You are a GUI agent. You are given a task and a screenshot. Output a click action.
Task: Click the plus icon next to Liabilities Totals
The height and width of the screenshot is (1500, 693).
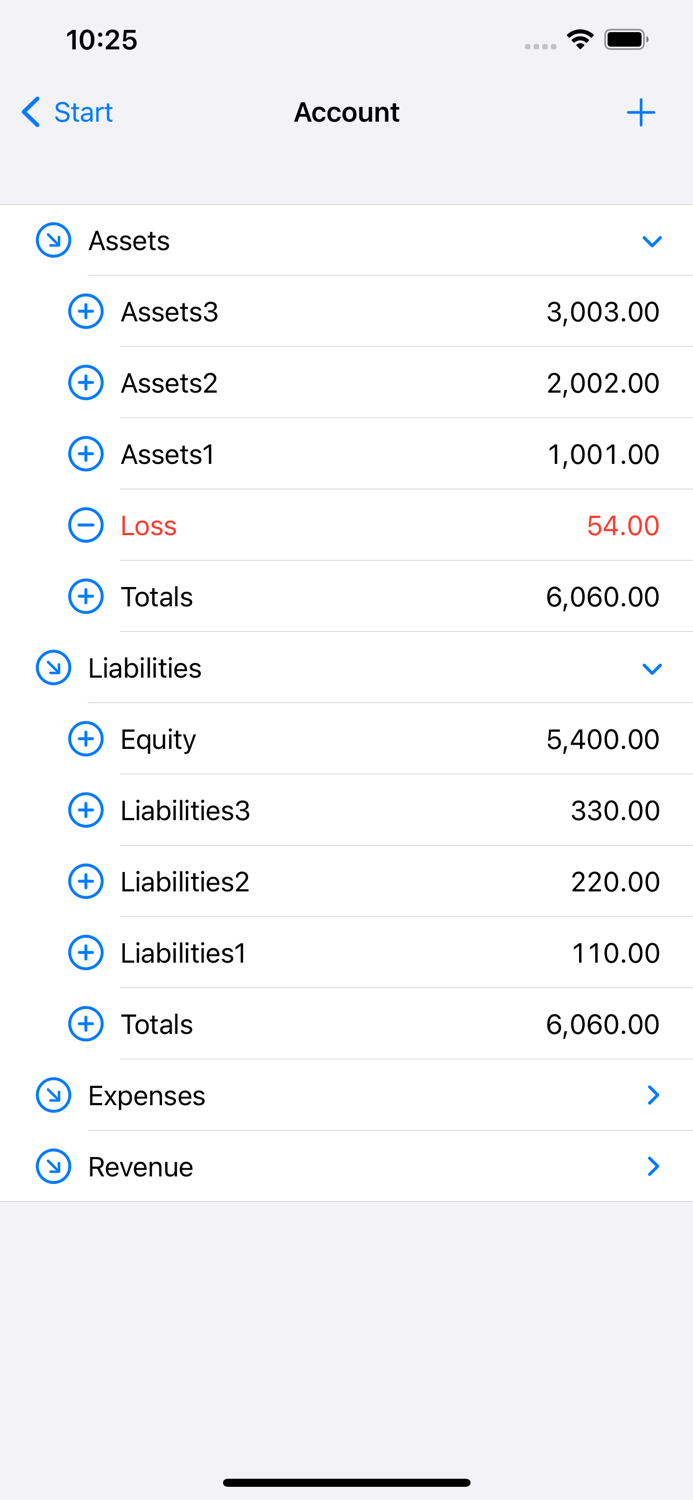click(x=86, y=1024)
